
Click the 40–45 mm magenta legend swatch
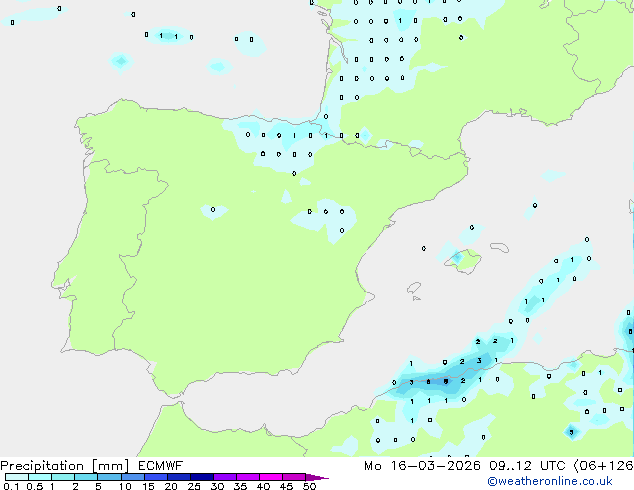click(271, 477)
